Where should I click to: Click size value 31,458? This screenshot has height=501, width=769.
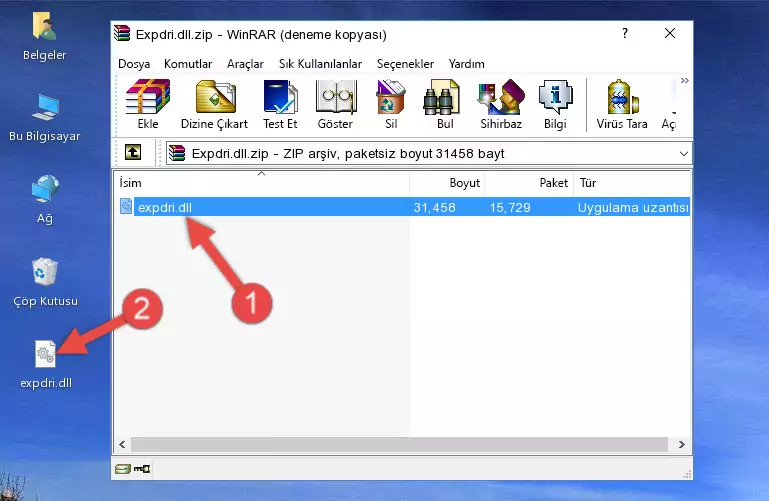(x=434, y=207)
